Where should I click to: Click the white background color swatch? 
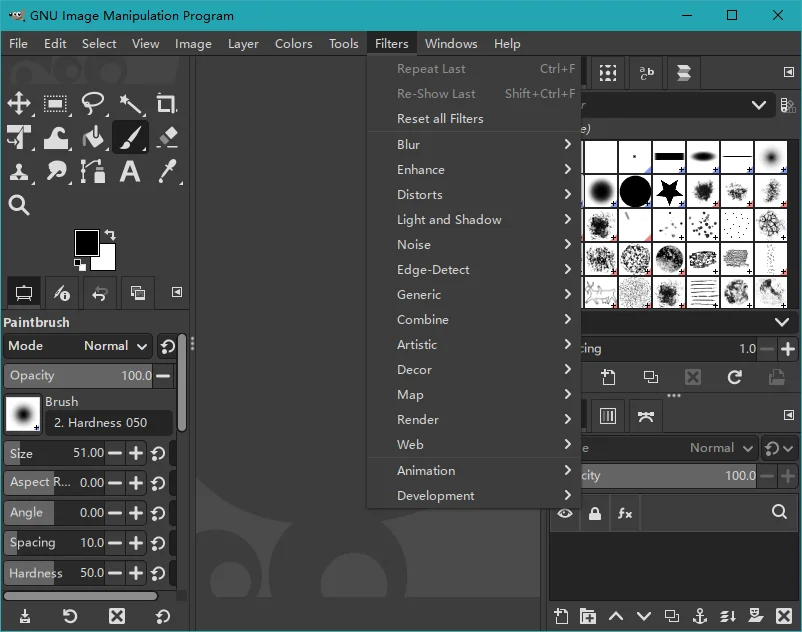point(107,260)
